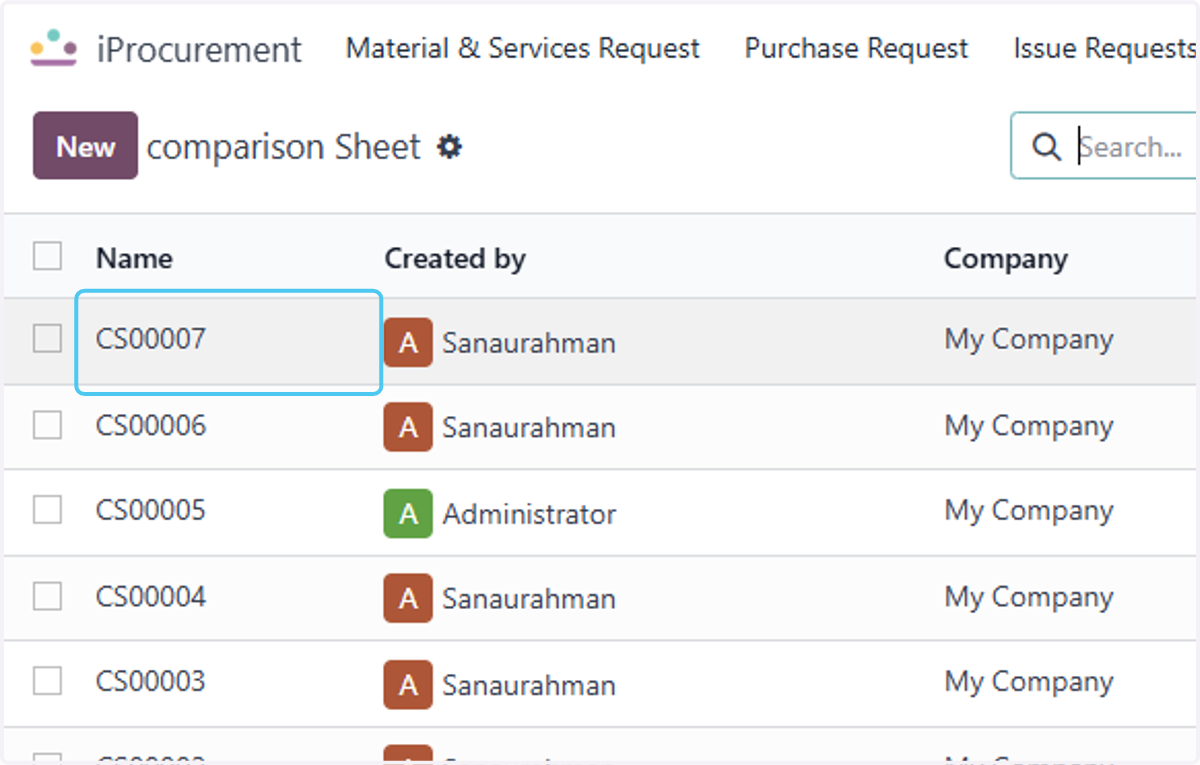Image resolution: width=1200 pixels, height=765 pixels.
Task: Tick the CS00005 row checkbox
Action: tap(47, 510)
